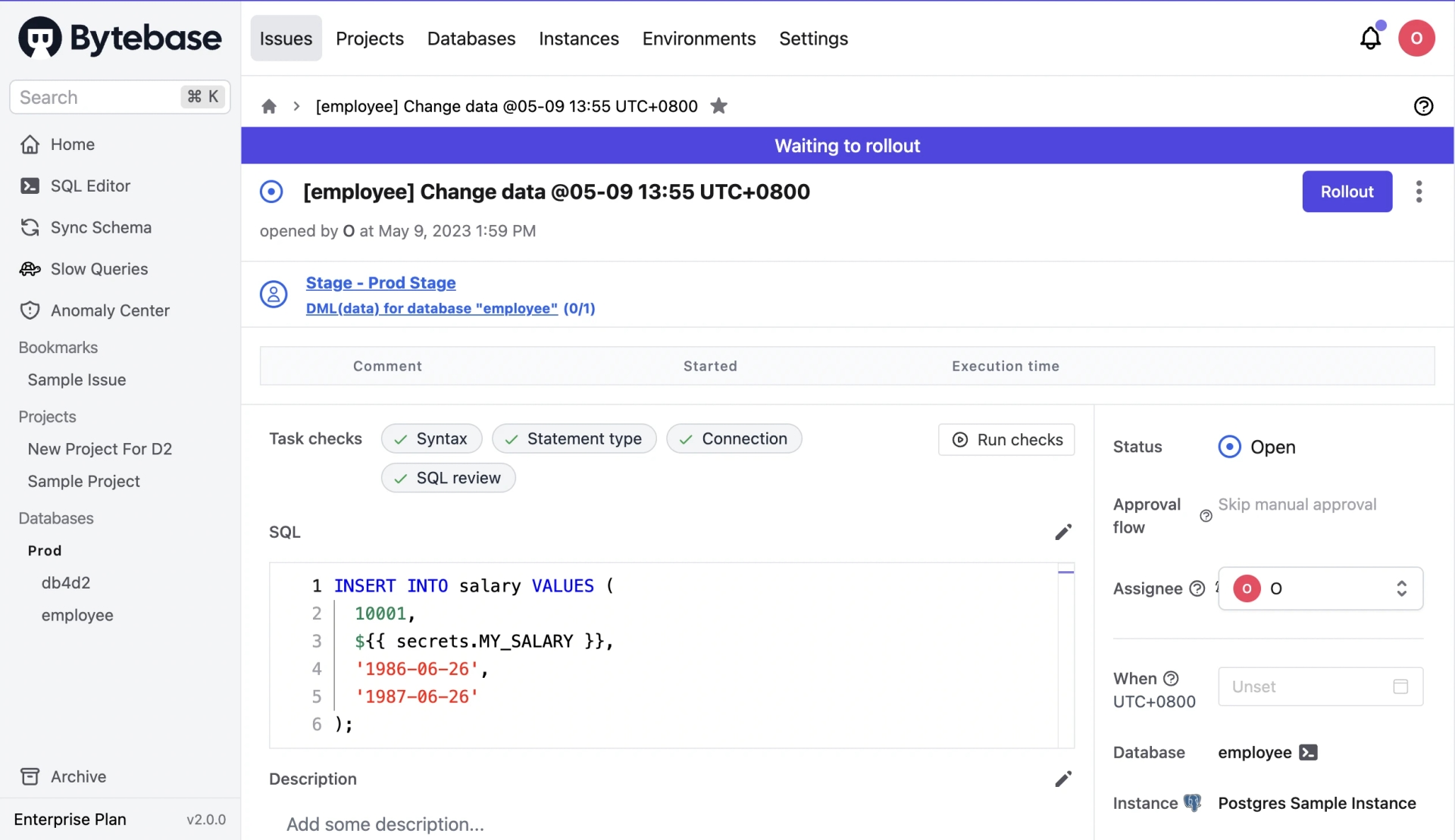The width and height of the screenshot is (1455, 840).
Task: Navigate to Slow Queries section
Action: coord(99,268)
